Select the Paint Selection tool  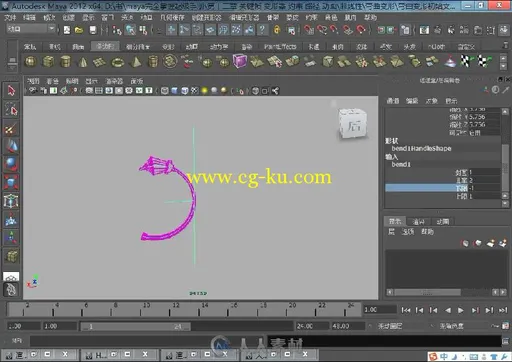coord(11,128)
